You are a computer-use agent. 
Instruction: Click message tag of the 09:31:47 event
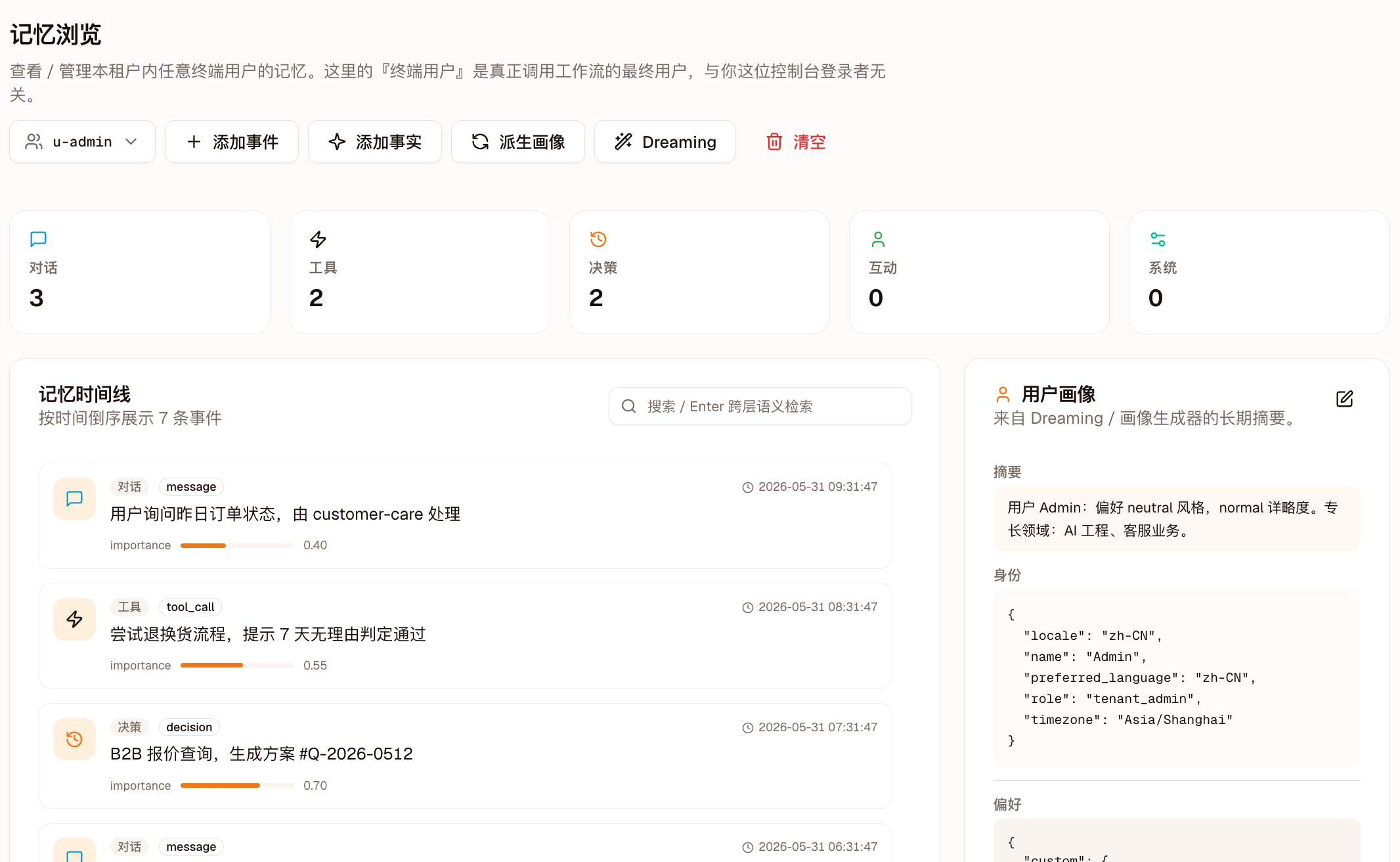(x=191, y=487)
